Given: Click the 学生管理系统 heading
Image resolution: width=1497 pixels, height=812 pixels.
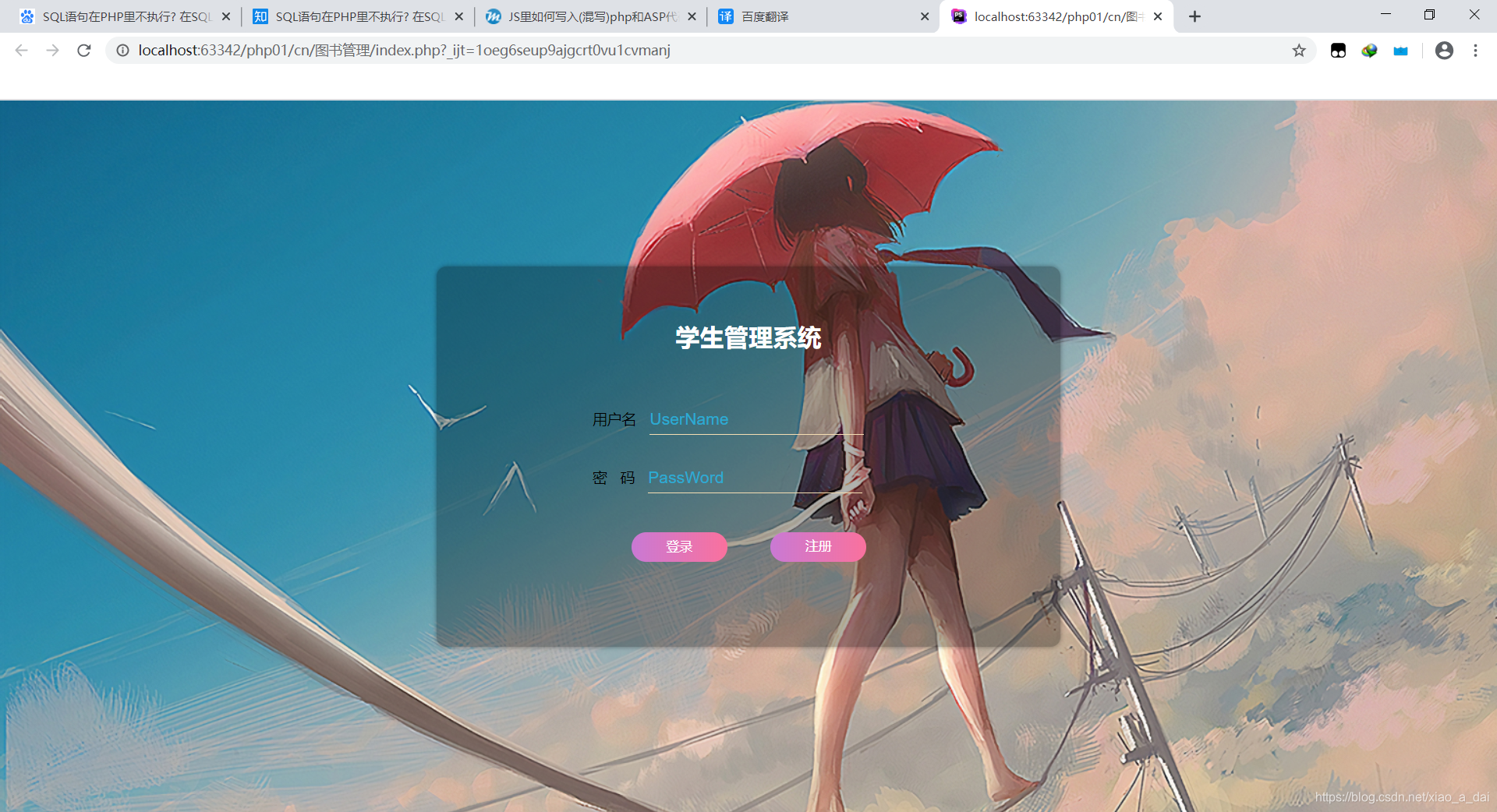Looking at the screenshot, I should point(748,338).
